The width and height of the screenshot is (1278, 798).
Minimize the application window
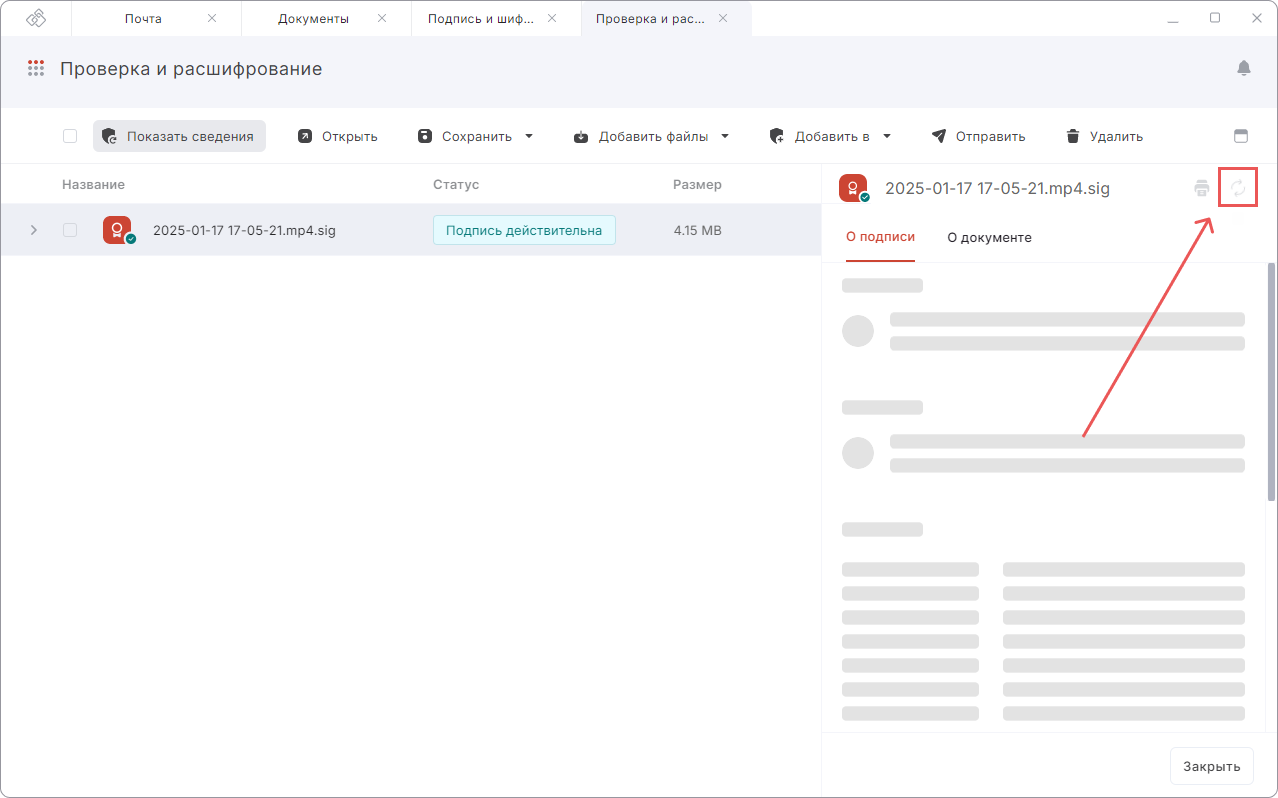click(x=1171, y=18)
